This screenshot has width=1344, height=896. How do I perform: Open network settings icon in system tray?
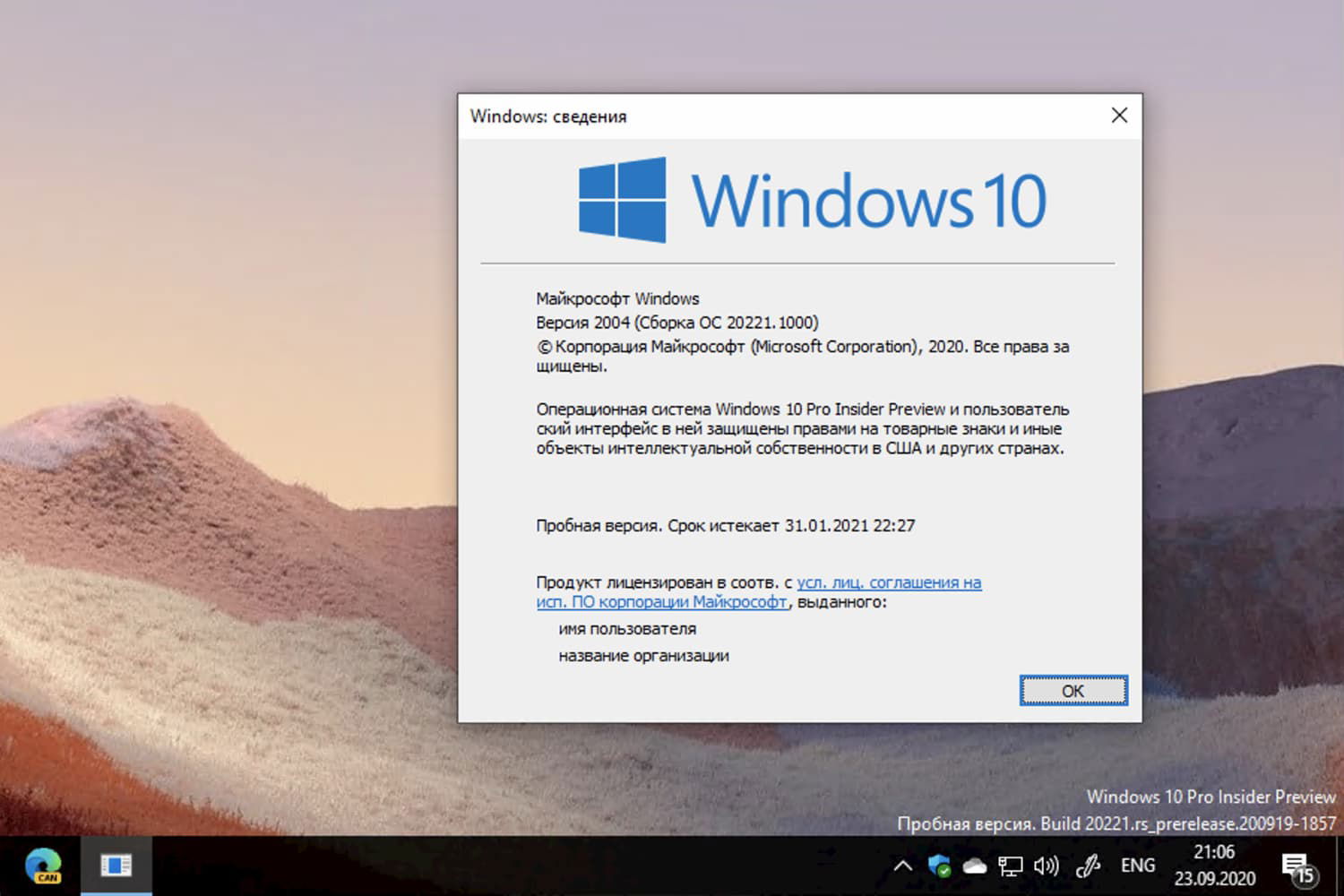(x=1011, y=865)
